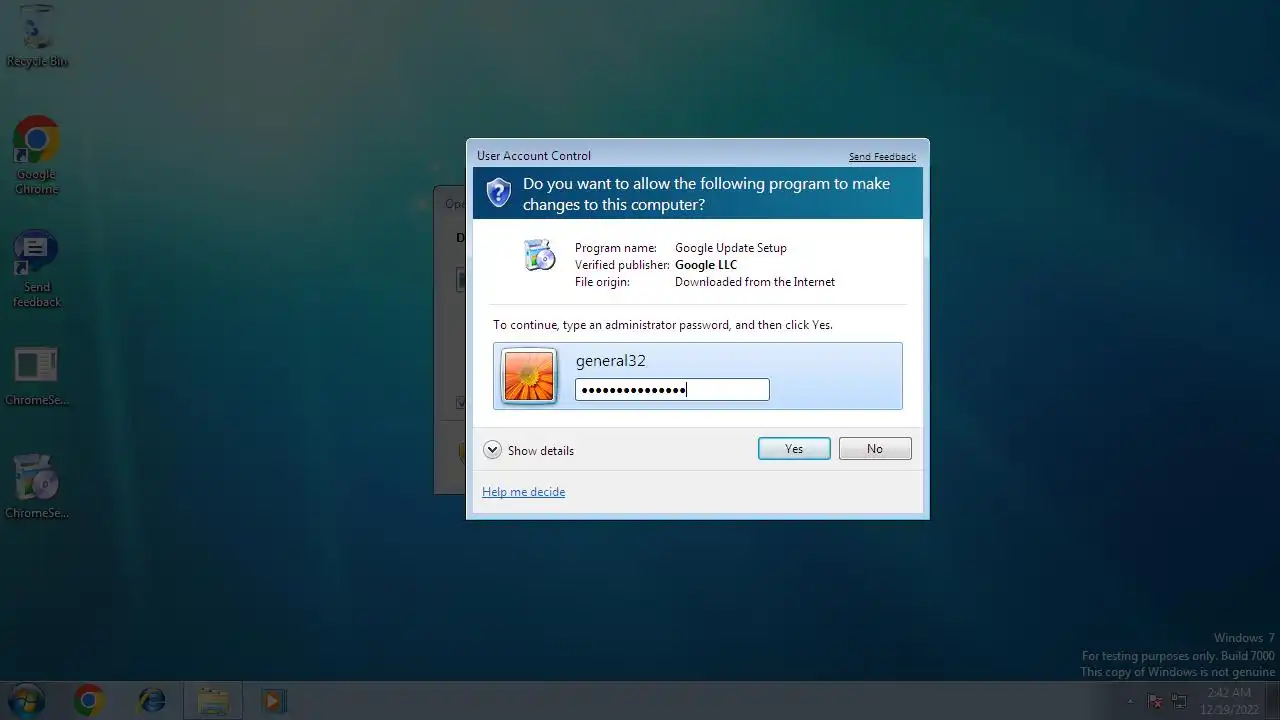Click No to deny program changes
The height and width of the screenshot is (720, 1280).
coord(875,449)
